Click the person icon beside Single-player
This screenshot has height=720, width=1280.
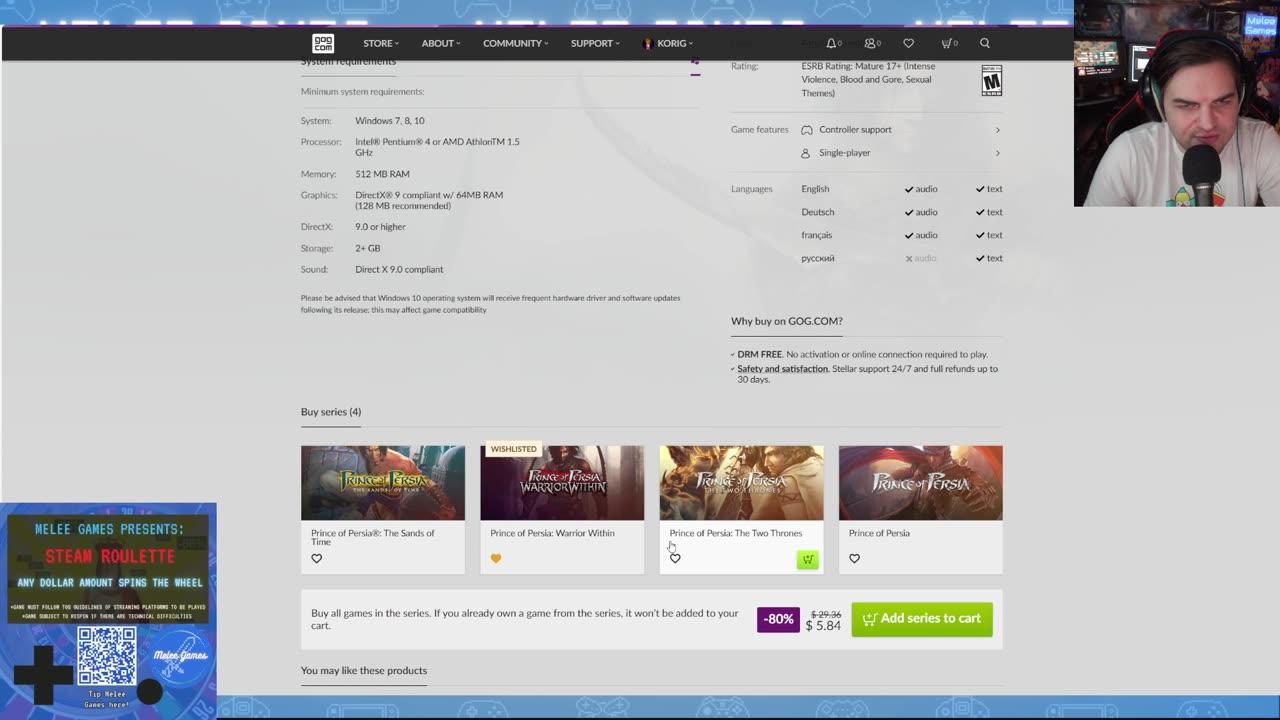tap(806, 153)
